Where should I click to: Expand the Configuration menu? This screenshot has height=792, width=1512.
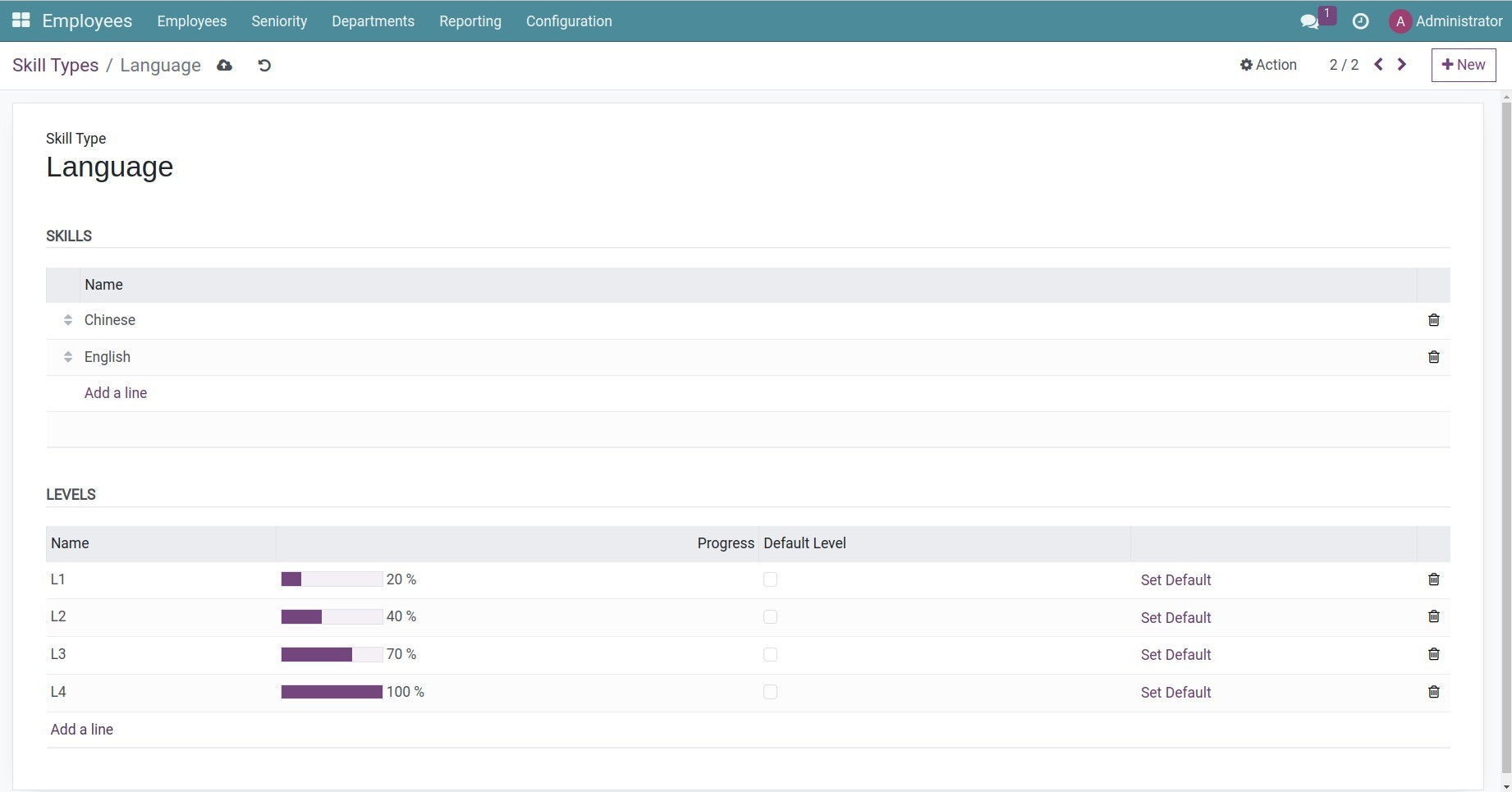click(x=569, y=21)
